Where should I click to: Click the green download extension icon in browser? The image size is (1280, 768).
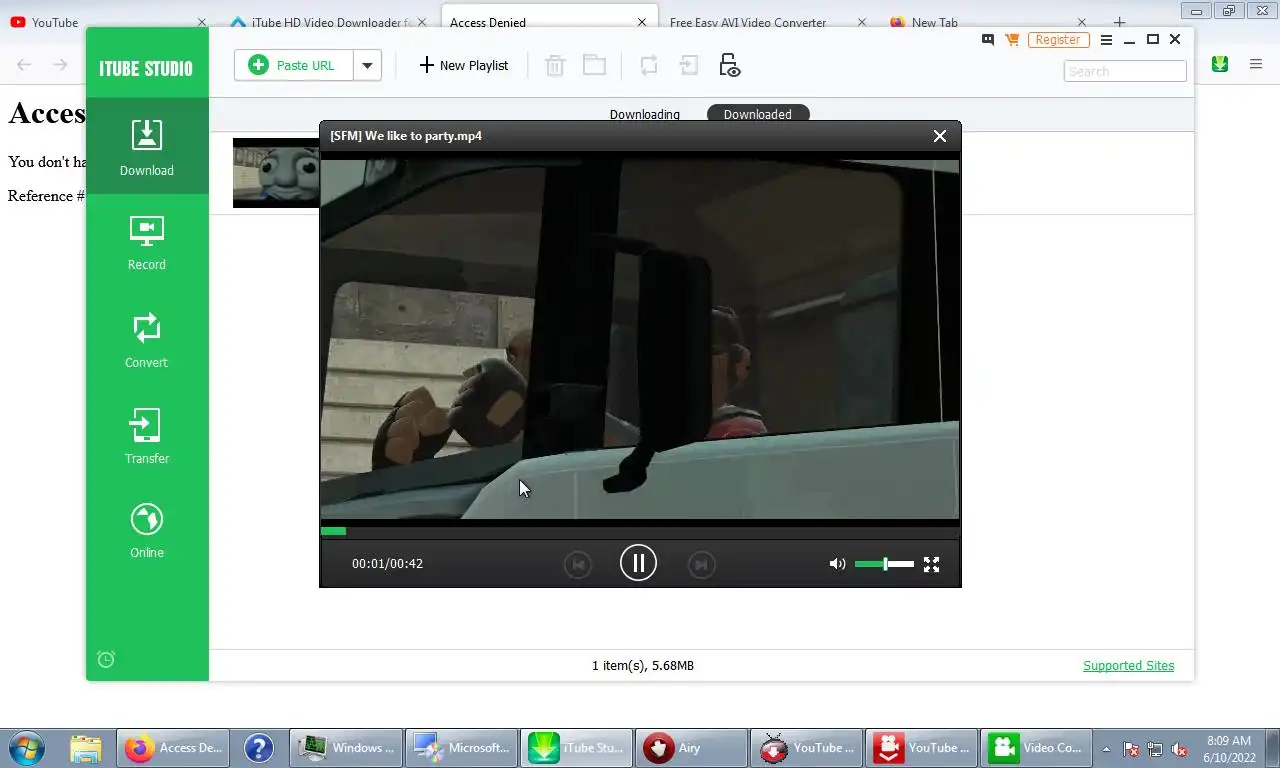point(1220,64)
